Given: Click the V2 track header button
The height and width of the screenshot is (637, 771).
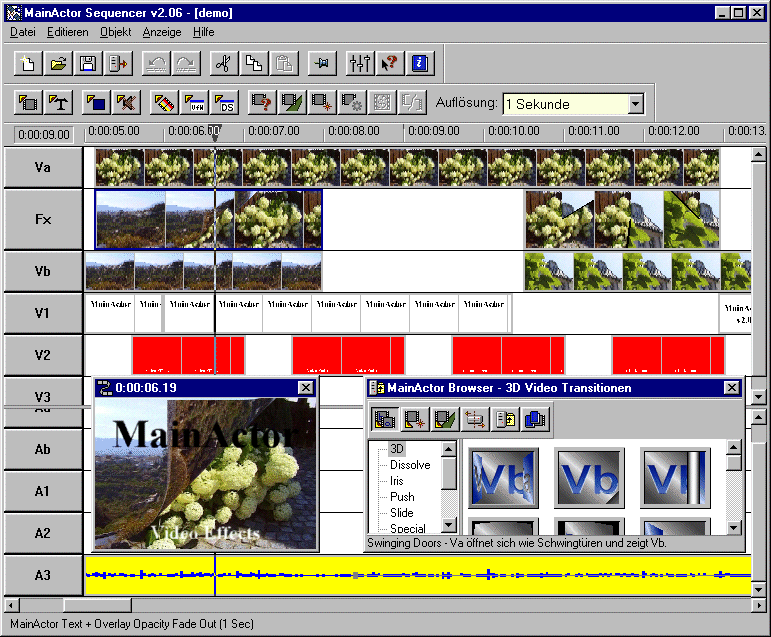Looking at the screenshot, I should coord(42,355).
